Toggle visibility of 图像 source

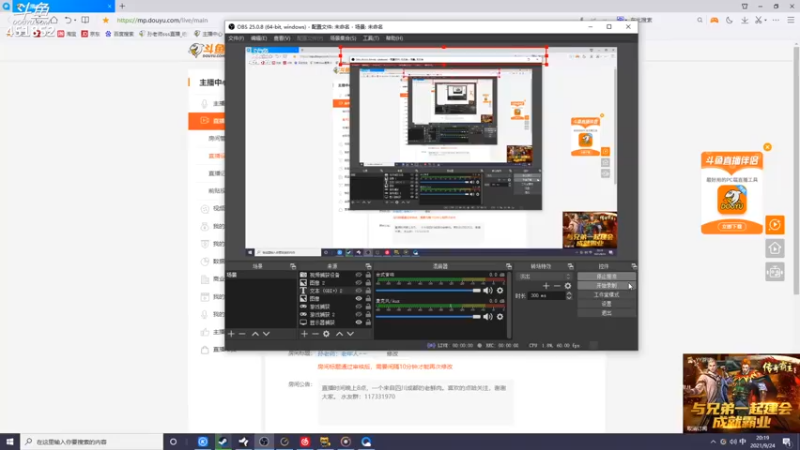click(359, 298)
